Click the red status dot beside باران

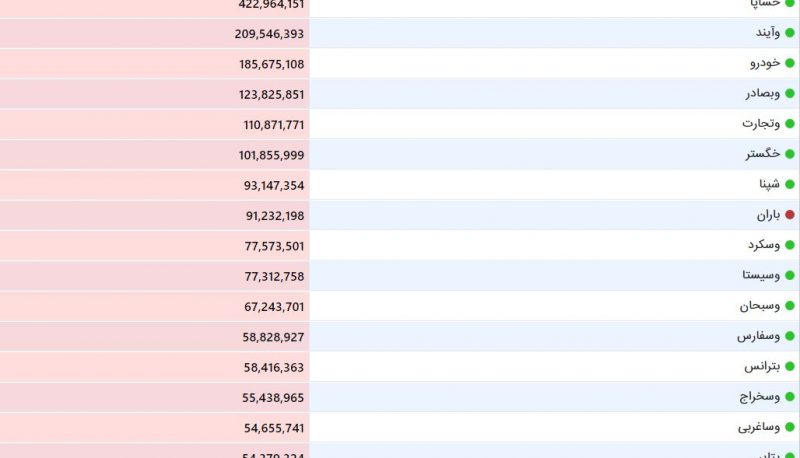coord(790,215)
